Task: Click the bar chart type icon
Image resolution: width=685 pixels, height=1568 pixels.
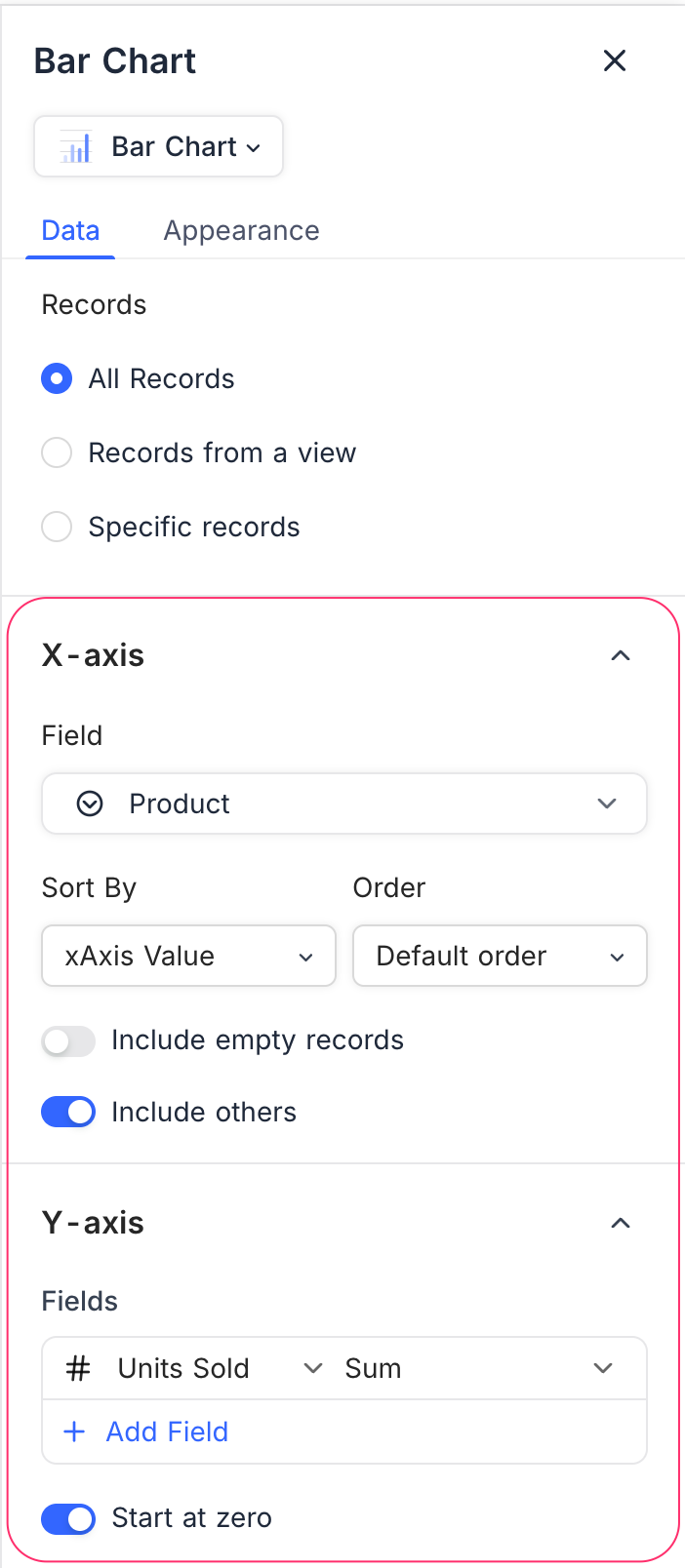Action: (x=76, y=147)
